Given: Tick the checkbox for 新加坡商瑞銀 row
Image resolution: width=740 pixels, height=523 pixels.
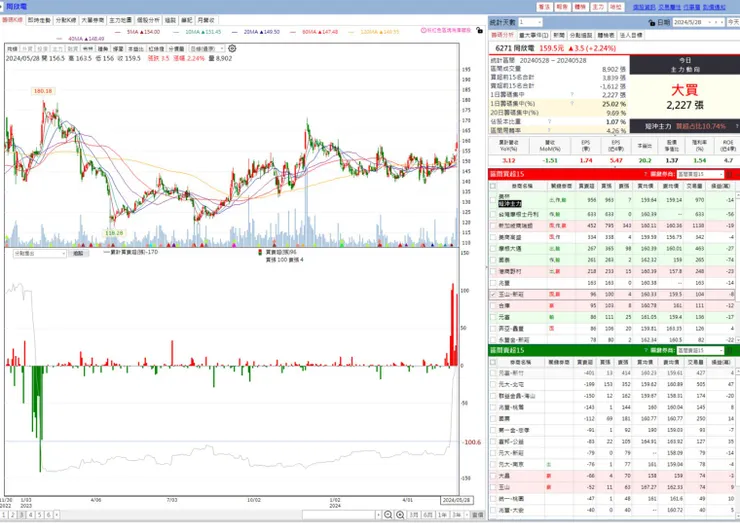Looking at the screenshot, I should 493,226.
